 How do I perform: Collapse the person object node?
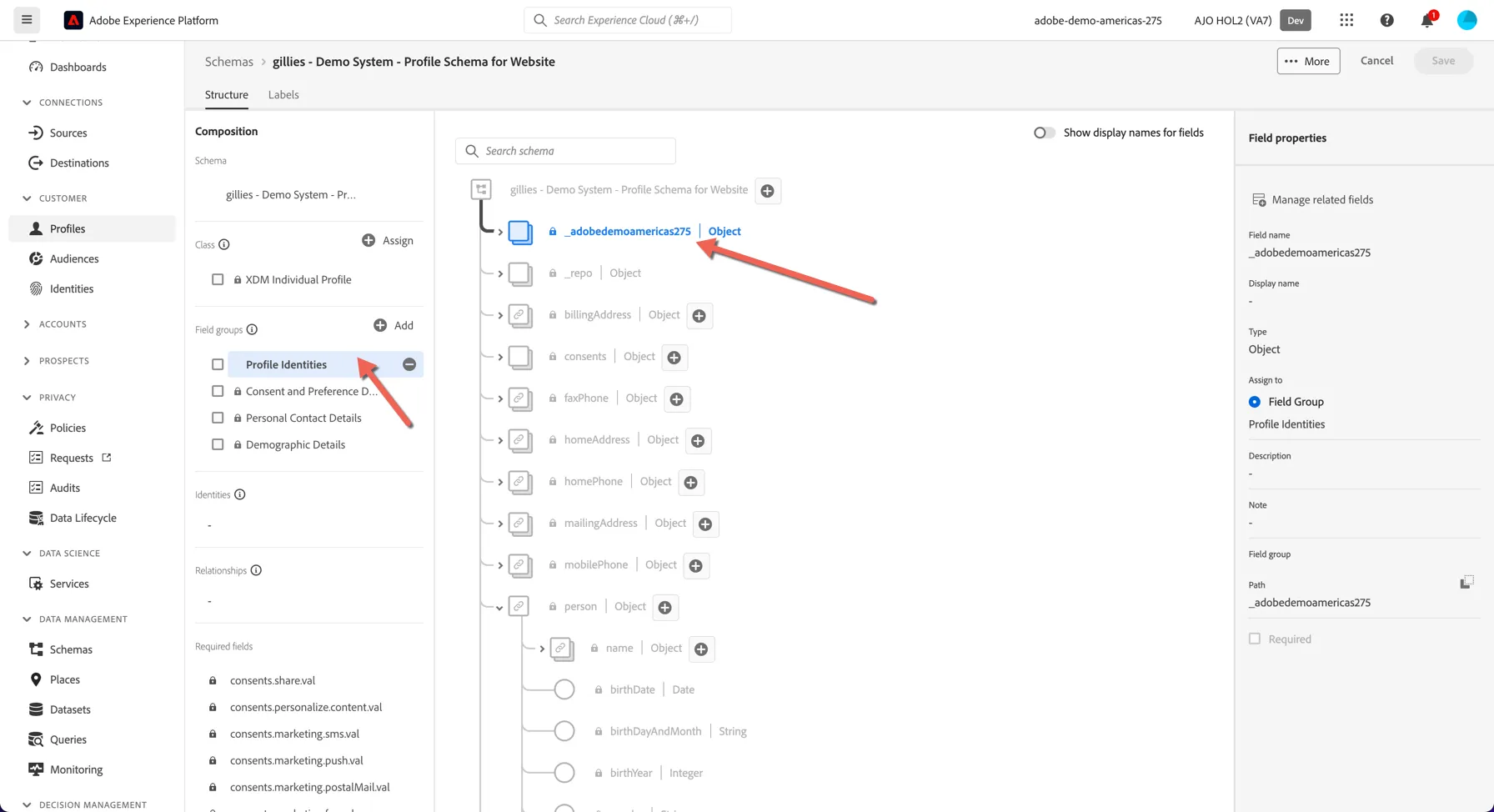point(500,608)
